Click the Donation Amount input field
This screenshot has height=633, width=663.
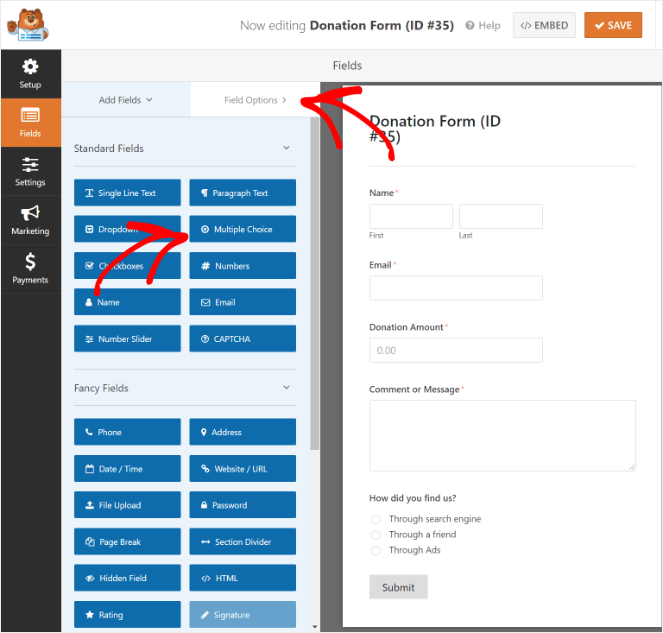click(456, 350)
